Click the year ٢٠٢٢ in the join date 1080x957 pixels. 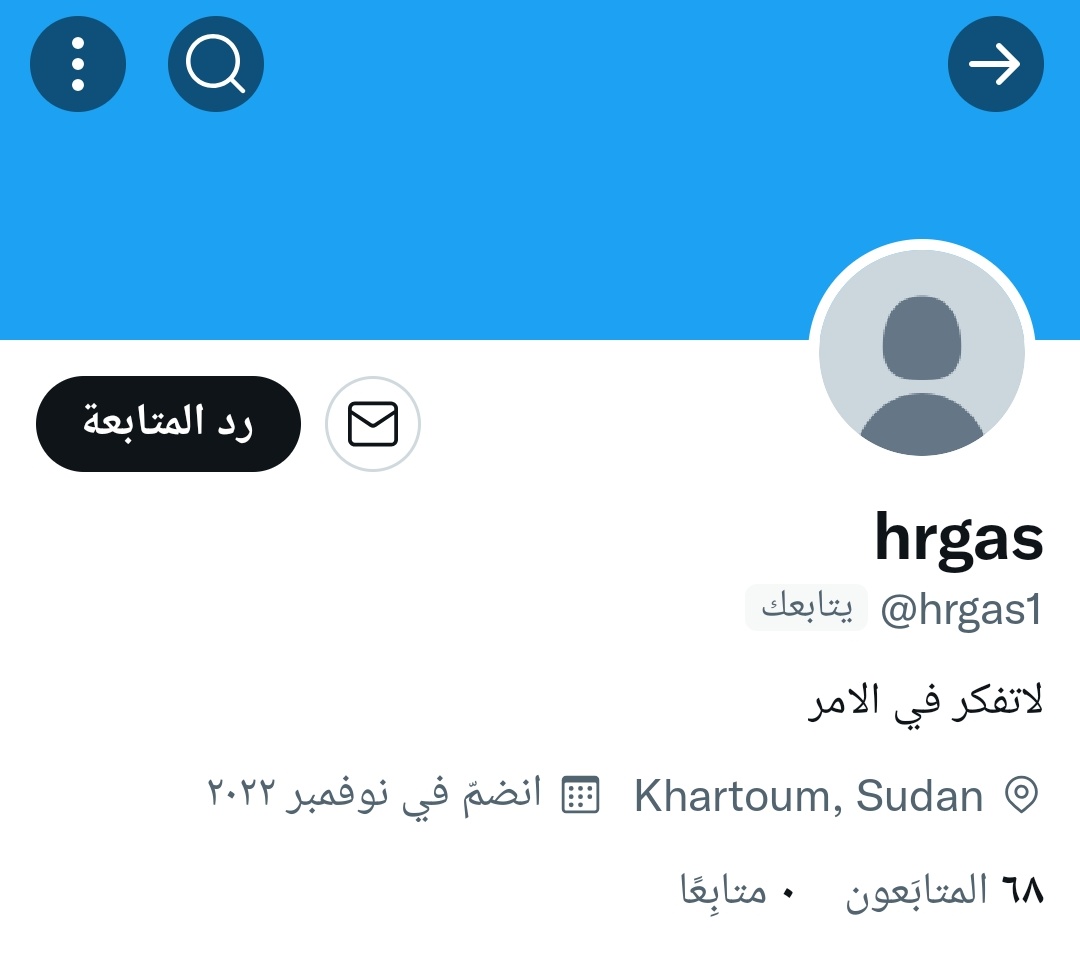click(x=241, y=792)
